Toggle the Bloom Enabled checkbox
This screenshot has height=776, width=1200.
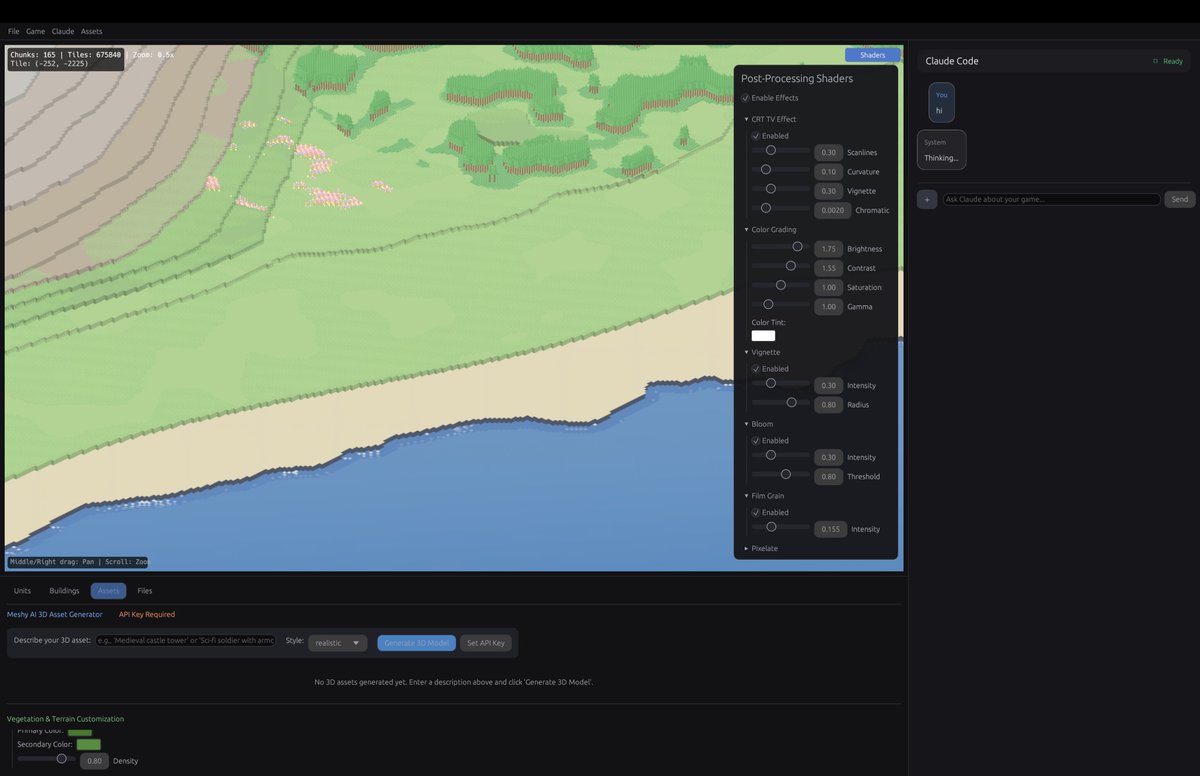tap(756, 441)
